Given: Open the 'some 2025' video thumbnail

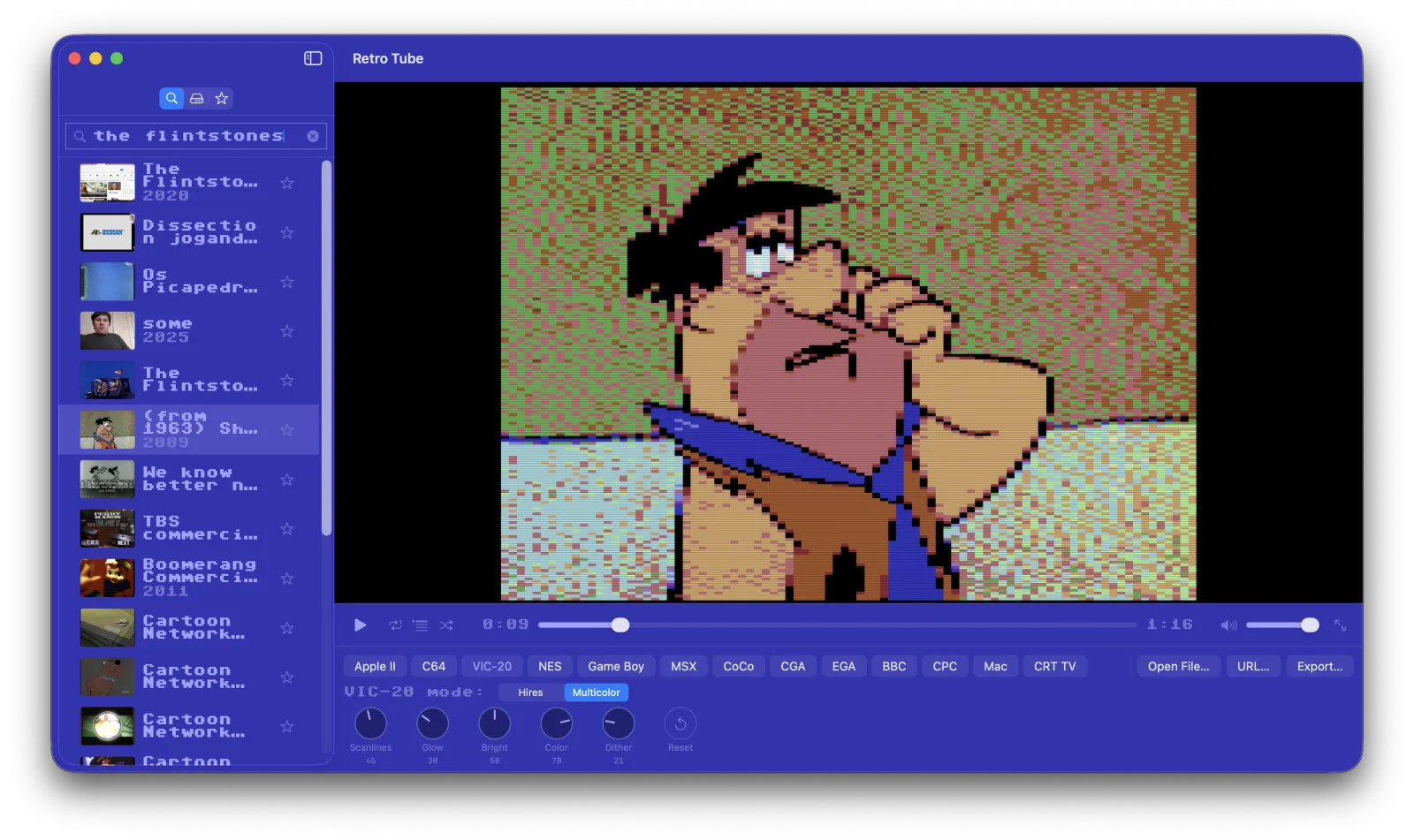Looking at the screenshot, I should pyautogui.click(x=108, y=331).
